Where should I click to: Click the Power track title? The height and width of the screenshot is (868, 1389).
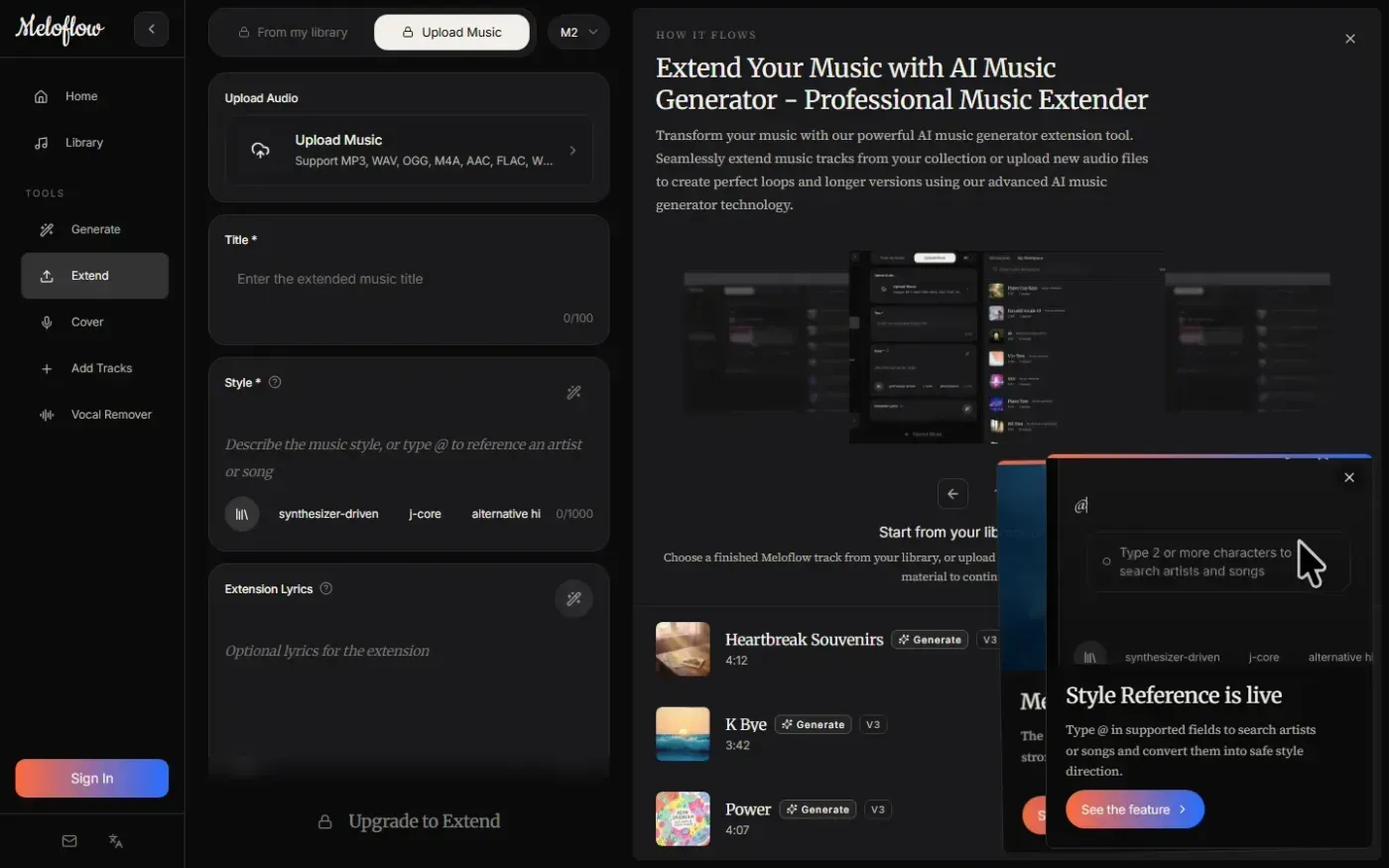click(748, 809)
